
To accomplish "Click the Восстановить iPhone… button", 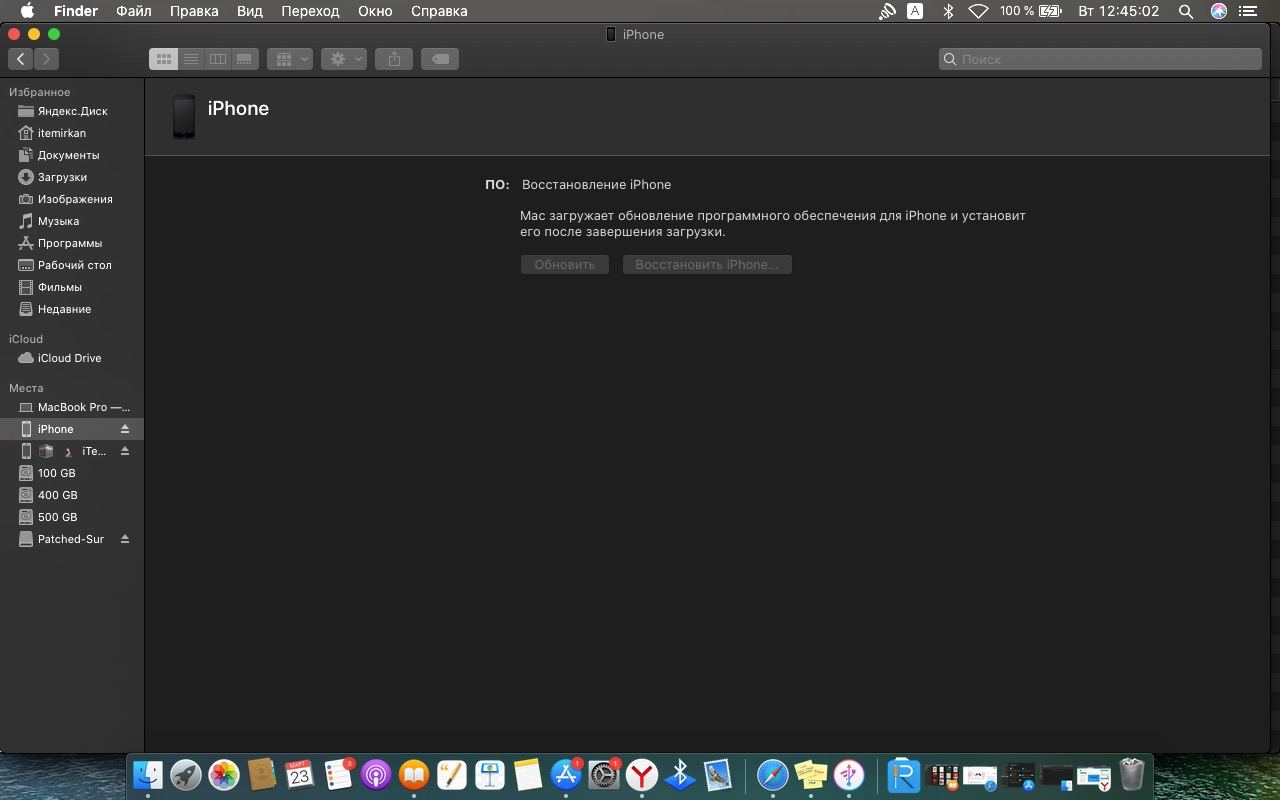I will click(707, 265).
